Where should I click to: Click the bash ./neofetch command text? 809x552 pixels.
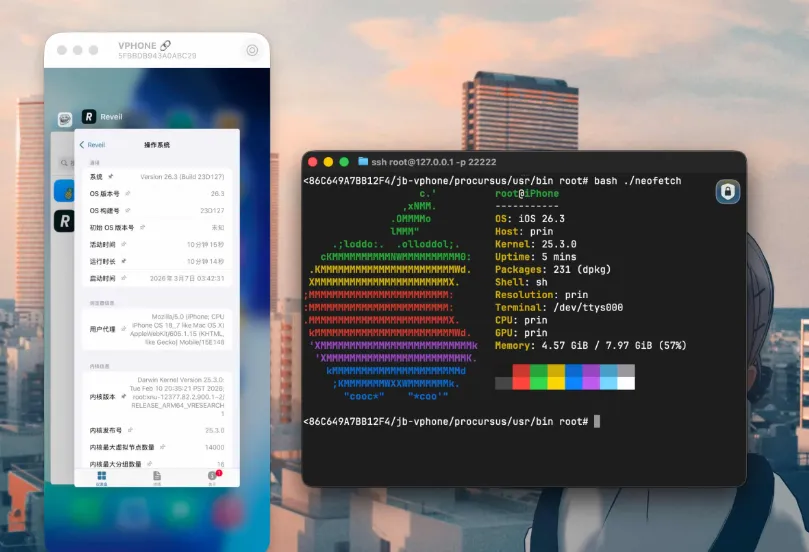click(x=638, y=181)
